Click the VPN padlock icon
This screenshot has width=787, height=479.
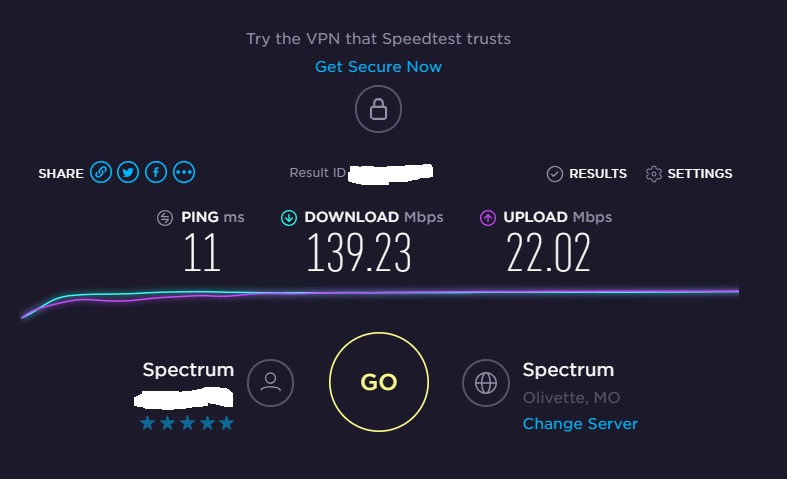click(x=378, y=109)
